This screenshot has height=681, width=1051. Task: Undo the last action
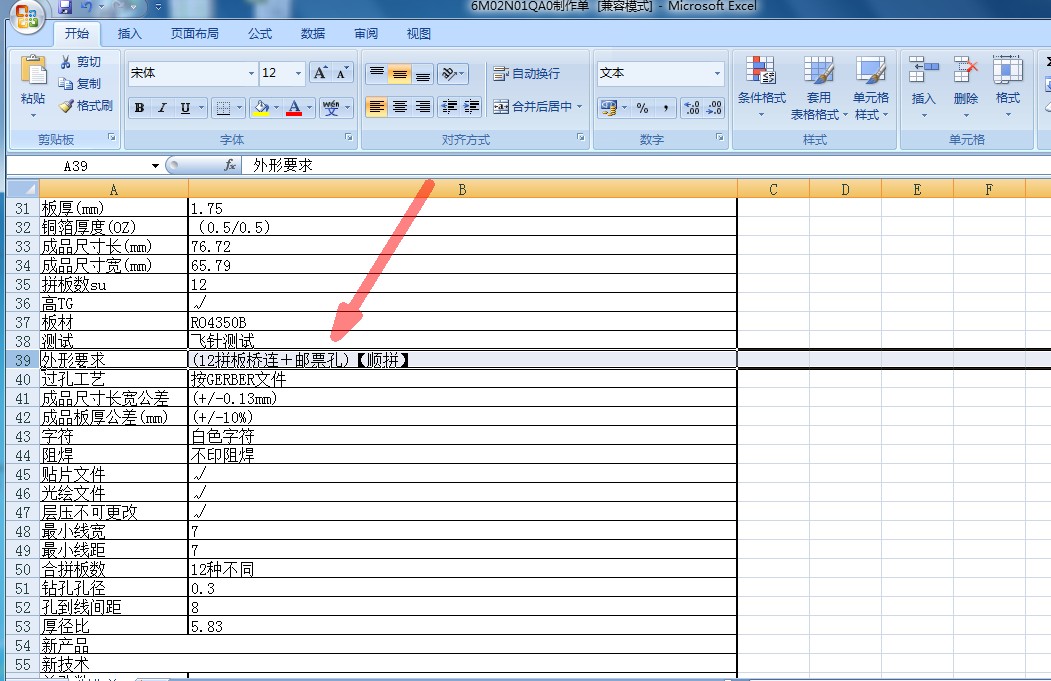click(x=86, y=7)
